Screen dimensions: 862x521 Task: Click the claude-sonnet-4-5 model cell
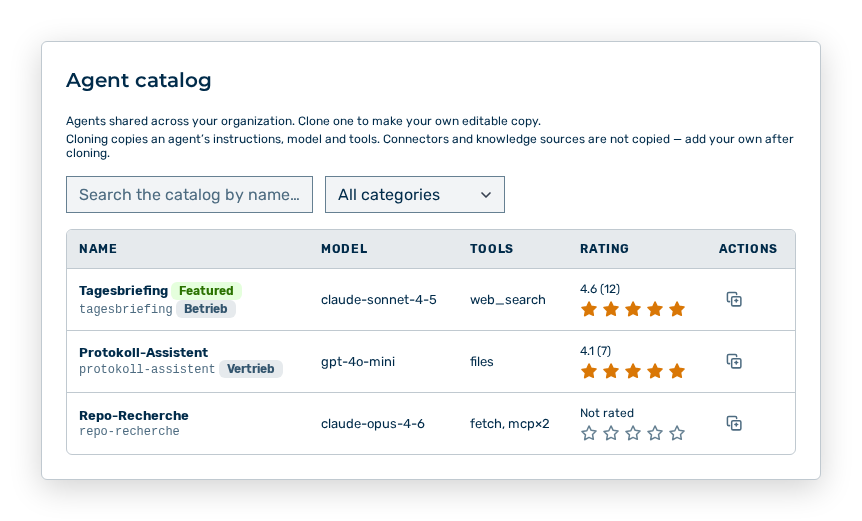point(379,300)
